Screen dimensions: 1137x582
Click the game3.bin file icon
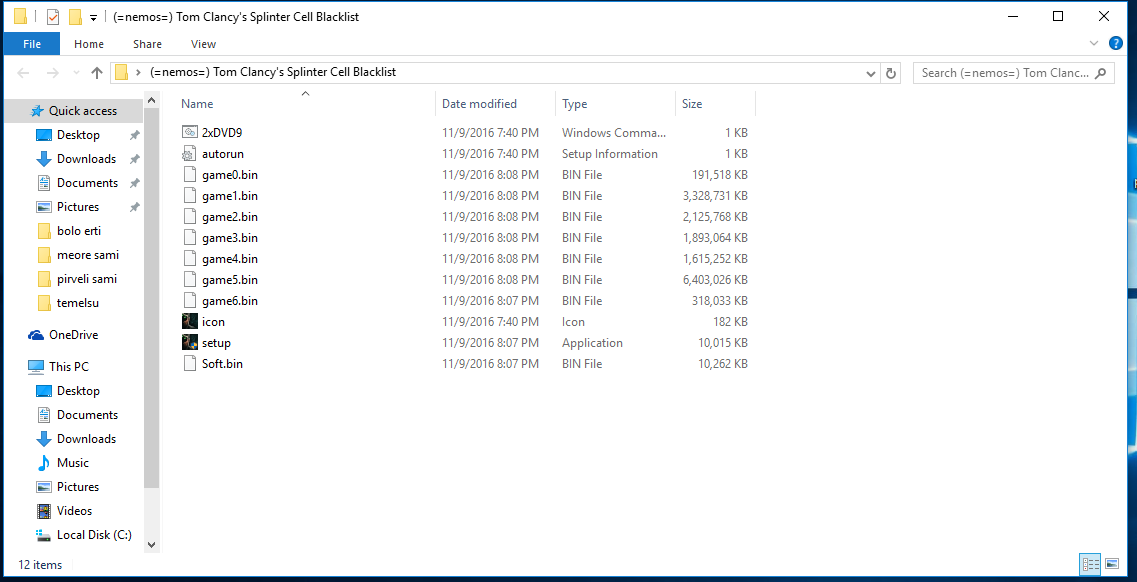coord(189,238)
